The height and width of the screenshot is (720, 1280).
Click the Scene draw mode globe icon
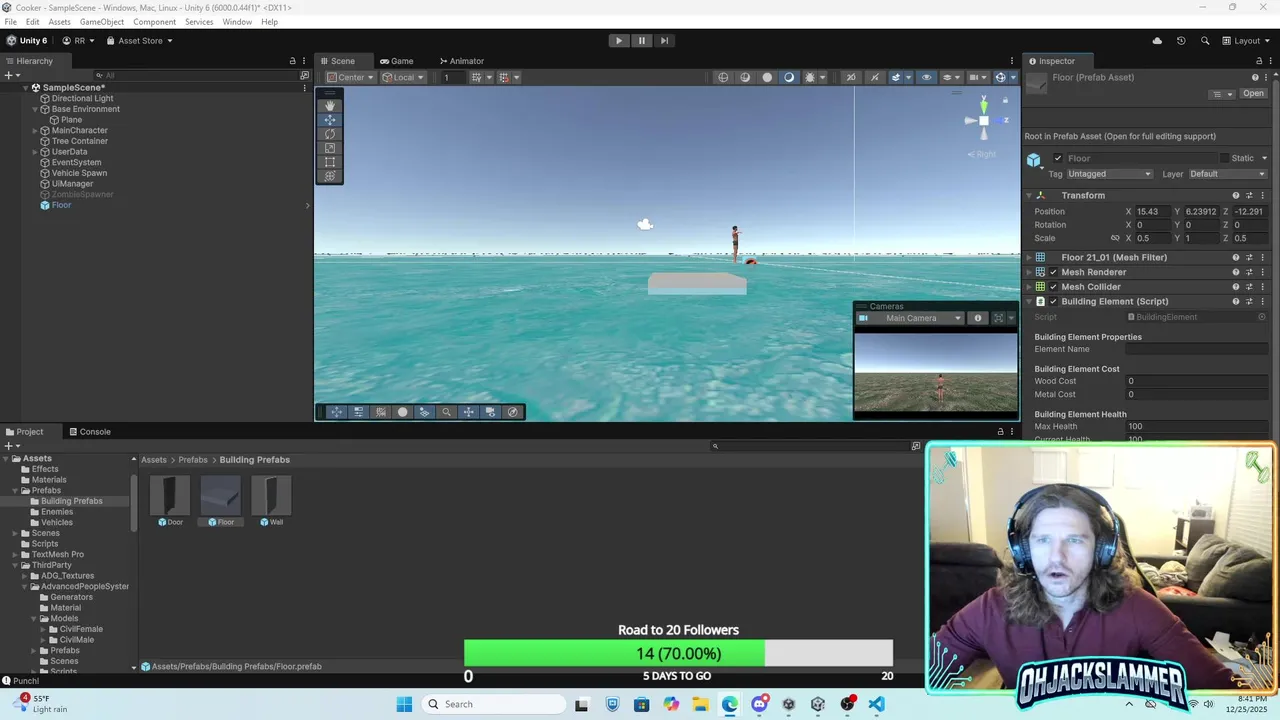tap(723, 77)
